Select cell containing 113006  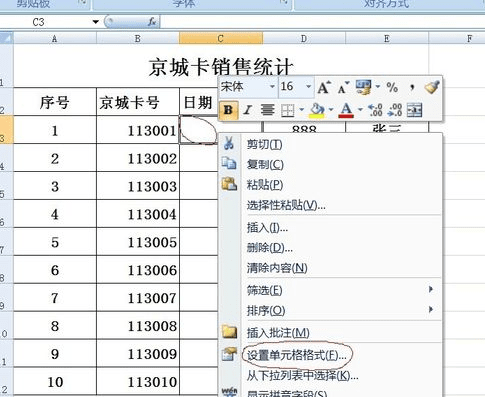click(138, 270)
